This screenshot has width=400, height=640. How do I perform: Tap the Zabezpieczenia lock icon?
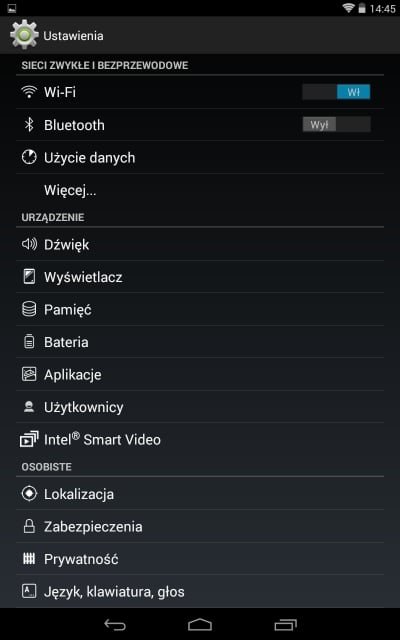click(x=29, y=527)
